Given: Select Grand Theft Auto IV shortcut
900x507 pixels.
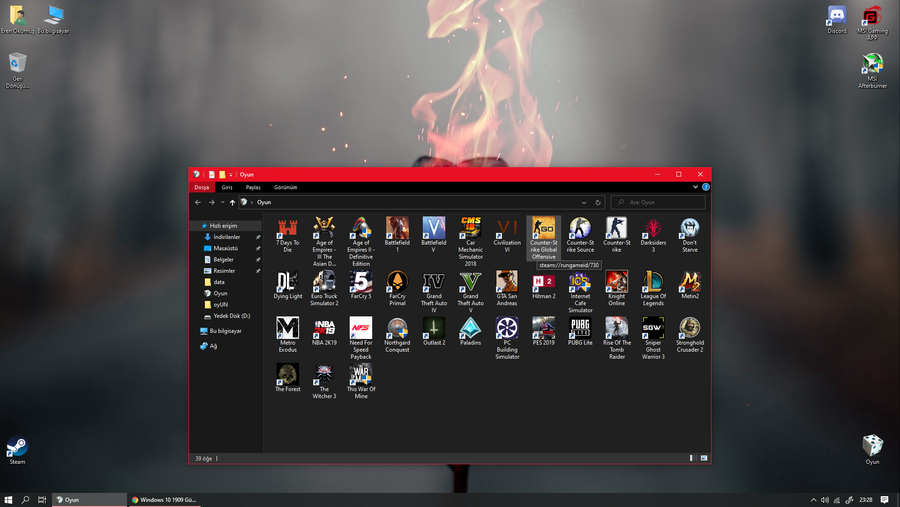Looking at the screenshot, I should pos(434,292).
